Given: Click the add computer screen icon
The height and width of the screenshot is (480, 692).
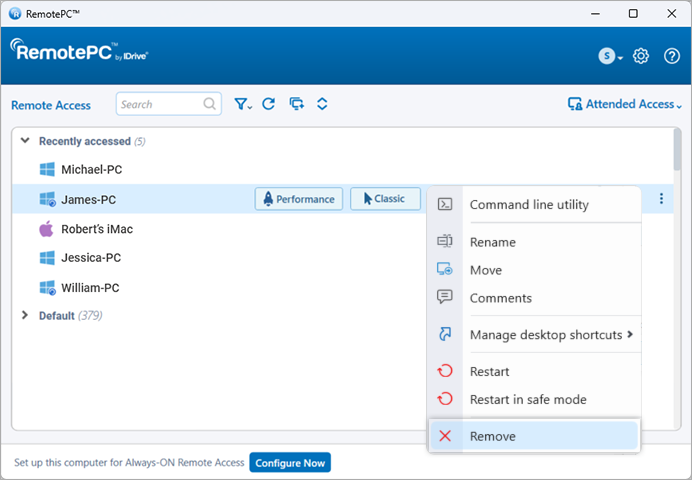Looking at the screenshot, I should (x=296, y=104).
